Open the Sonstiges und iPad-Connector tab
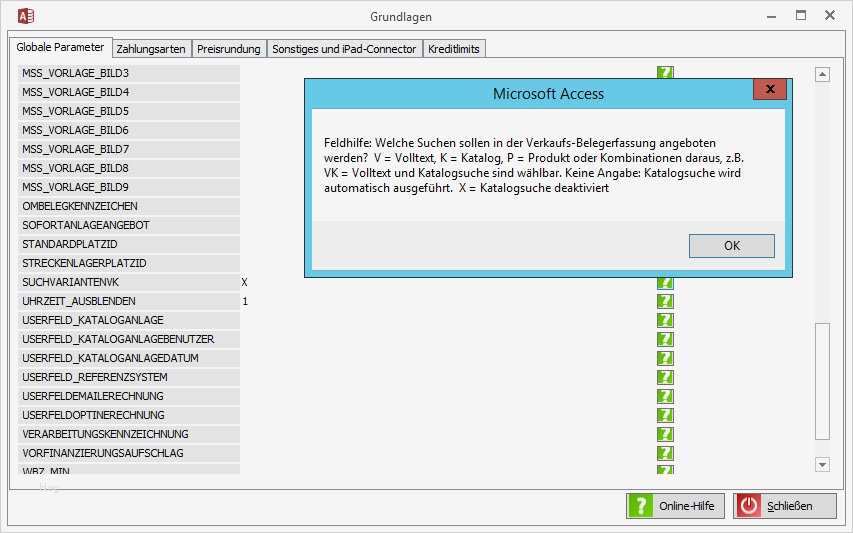This screenshot has width=853, height=533. coord(344,49)
